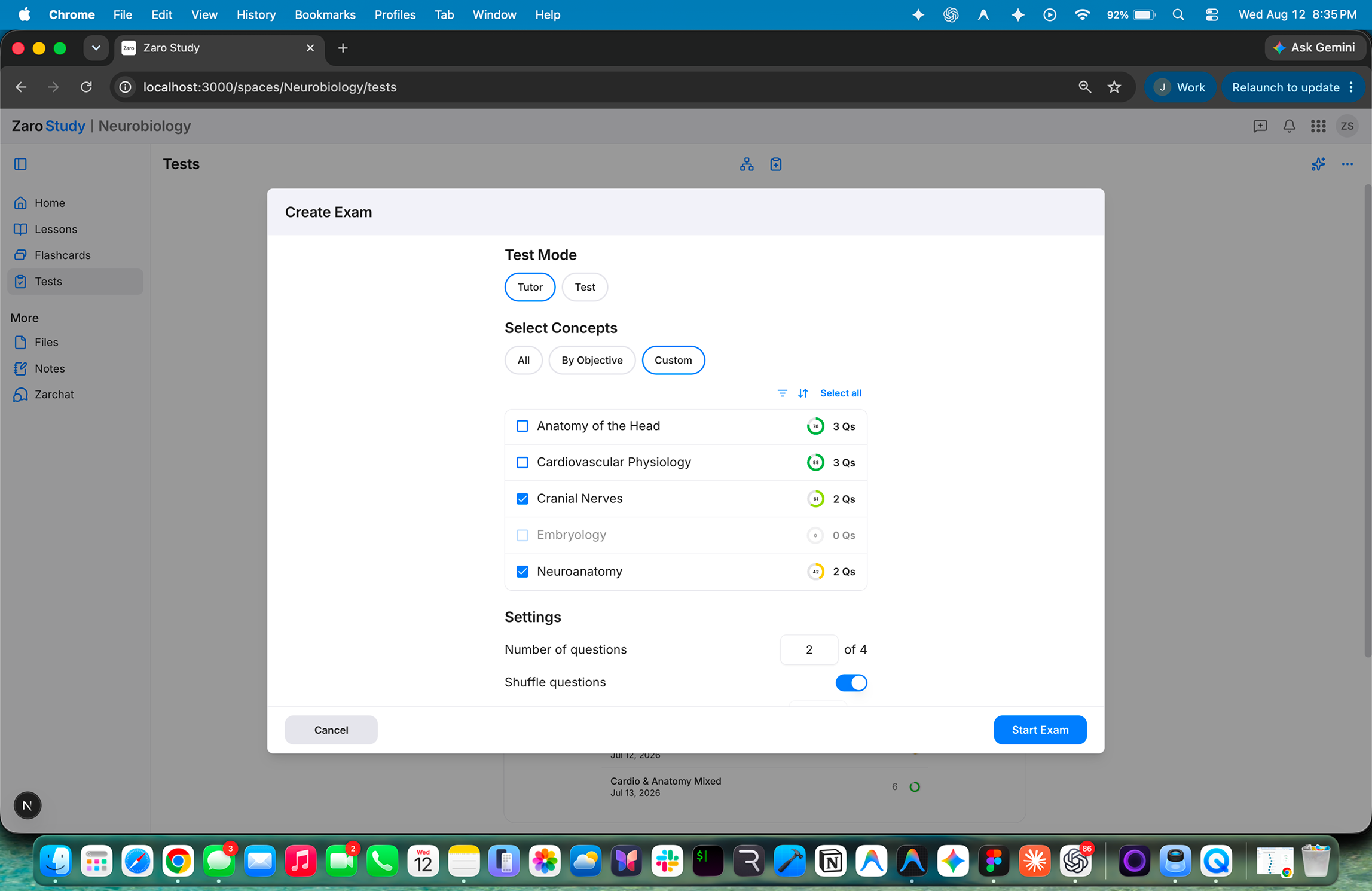Viewport: 1372px width, 891px height.
Task: Click the ZS user avatar
Action: (1347, 126)
